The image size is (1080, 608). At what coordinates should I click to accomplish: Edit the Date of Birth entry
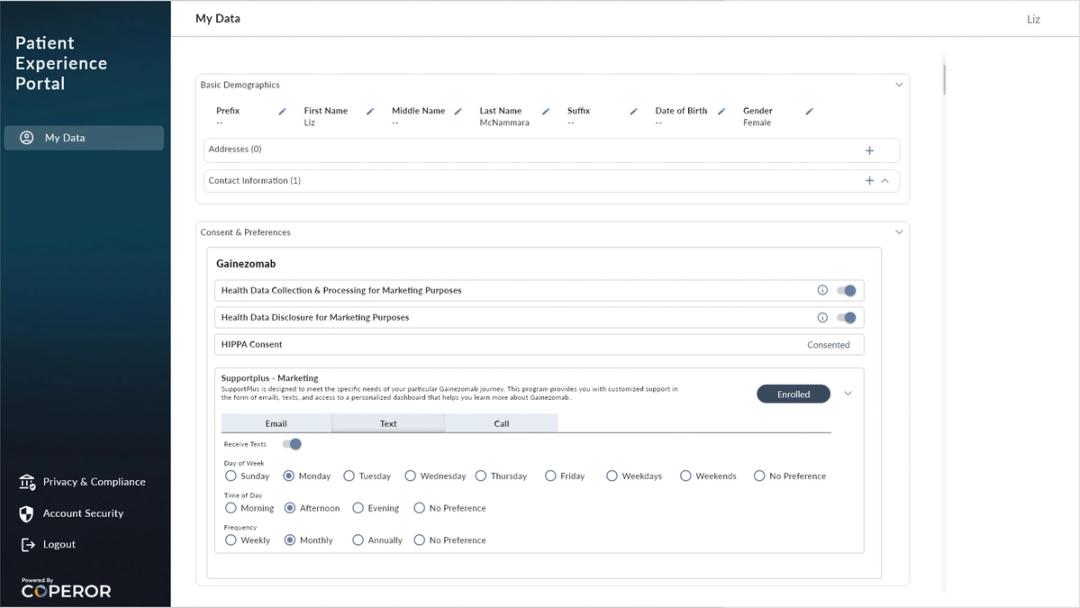[720, 112]
